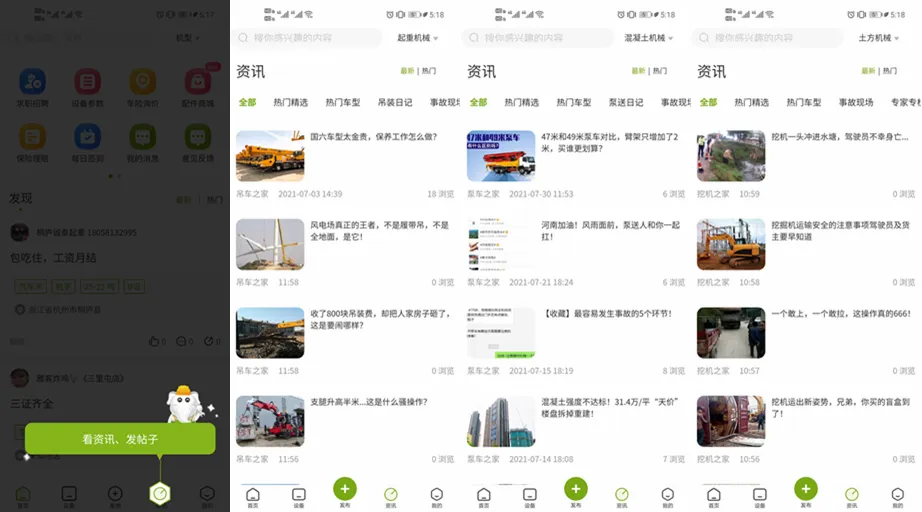Viewport: 922px width, 512px height.
Task: Open article 47米和49米泵车对比
Action: pyautogui.click(x=610, y=143)
